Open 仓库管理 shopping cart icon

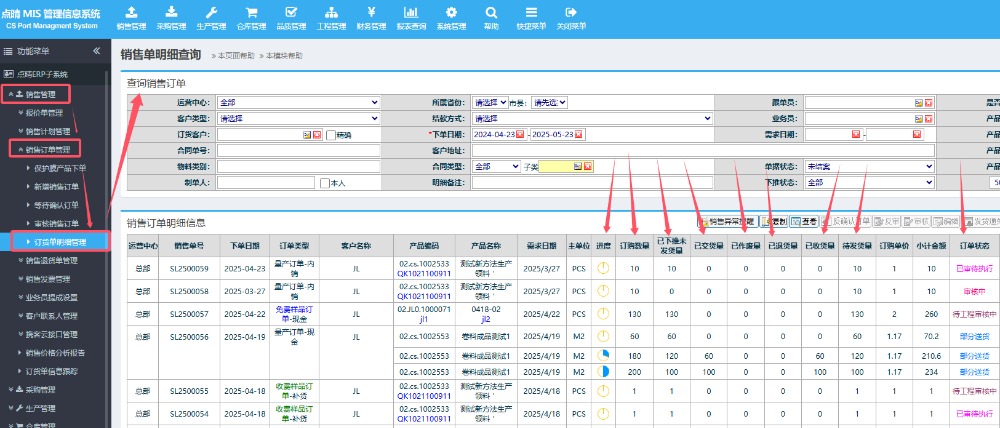point(251,12)
